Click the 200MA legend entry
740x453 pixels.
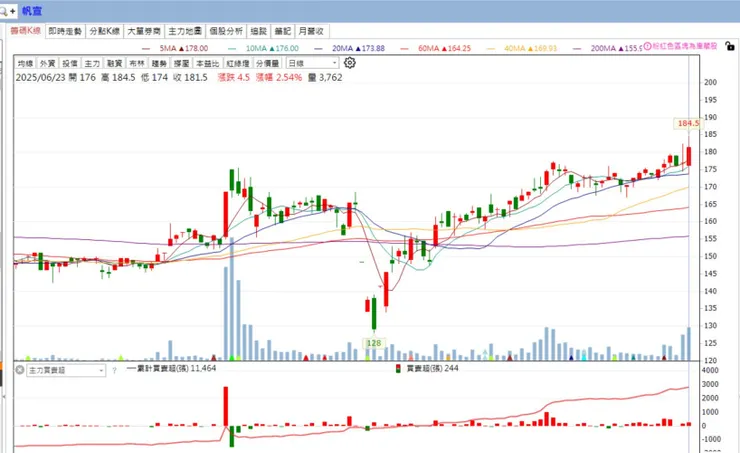[608, 48]
